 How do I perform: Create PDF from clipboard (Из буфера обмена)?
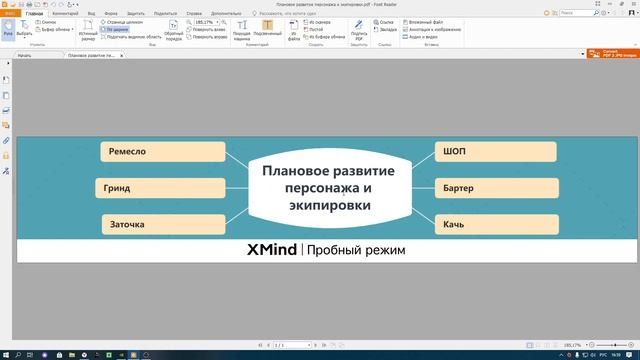pyautogui.click(x=324, y=37)
